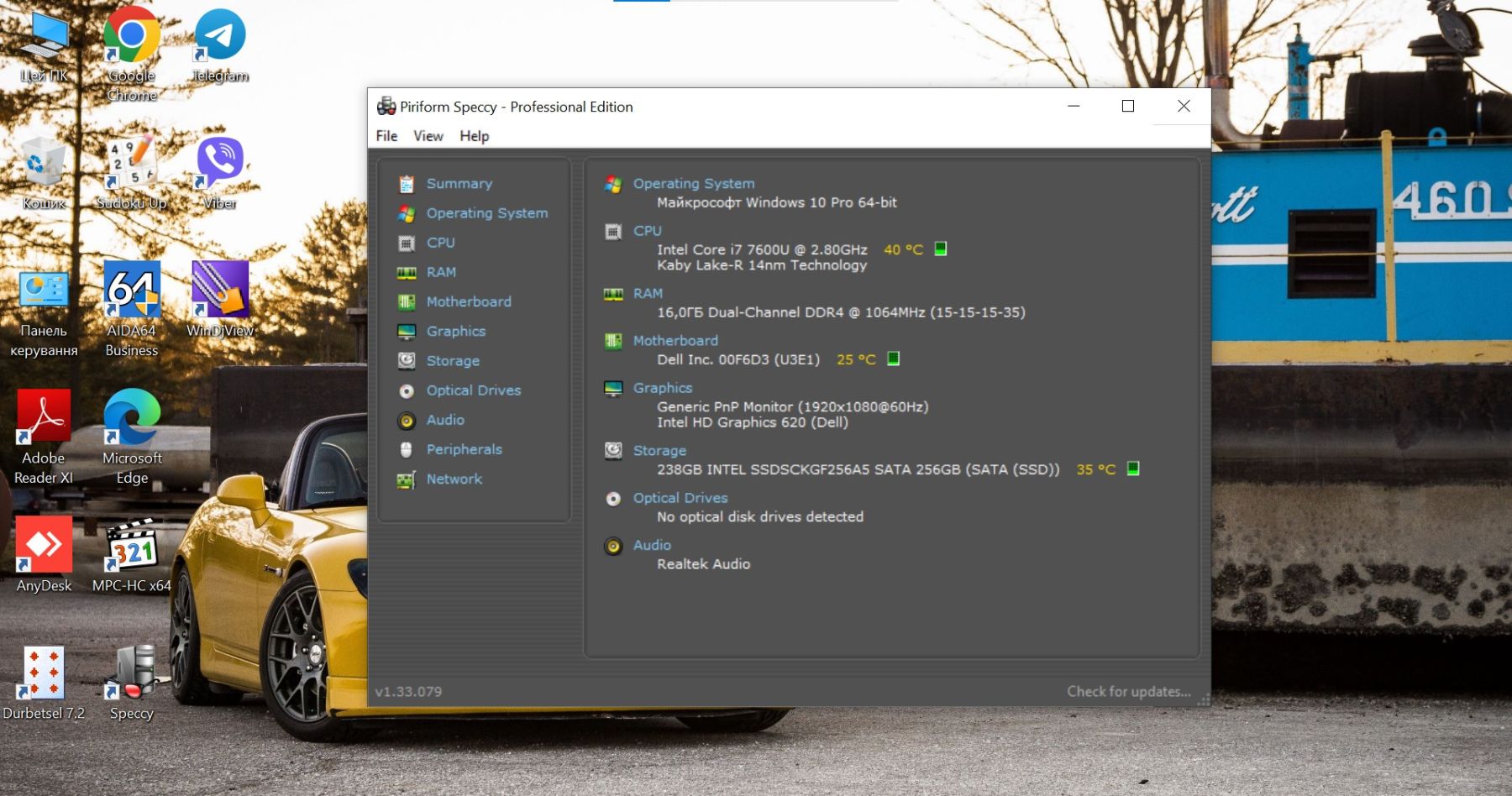Viewport: 1512px width, 796px height.
Task: Open the Audio page from sidebar
Action: point(445,420)
